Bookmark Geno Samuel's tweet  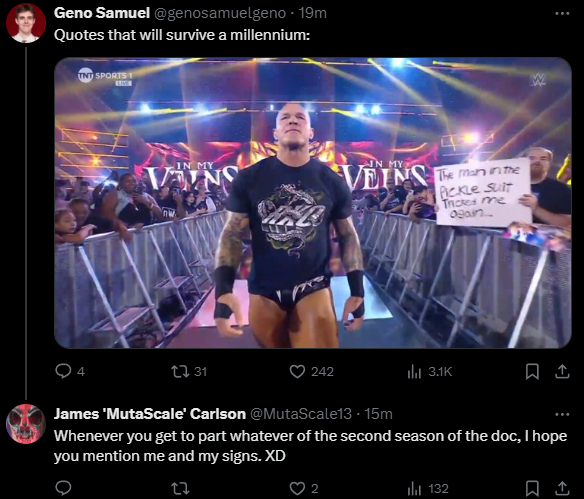point(532,371)
